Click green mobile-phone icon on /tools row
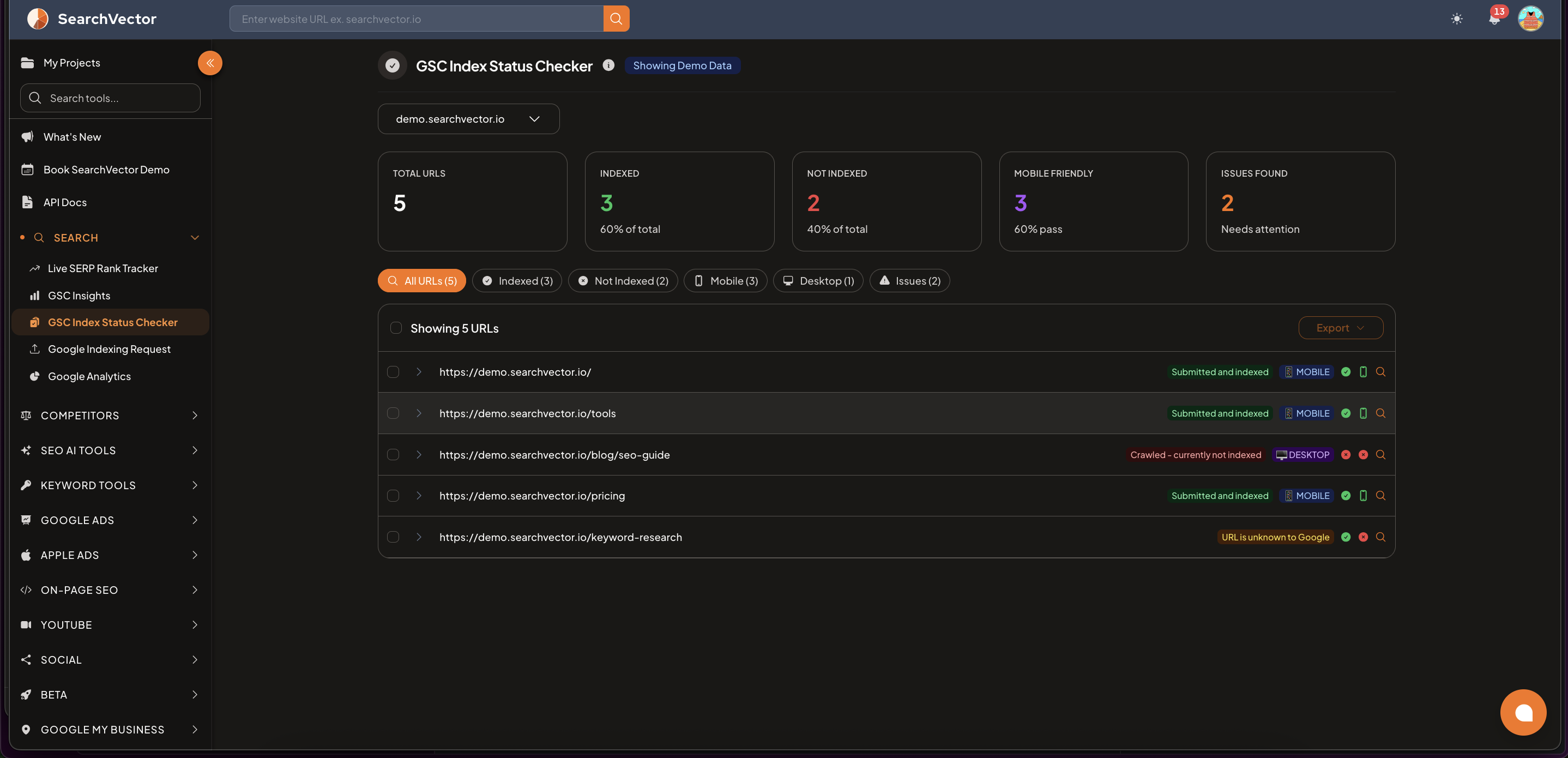 [1364, 413]
